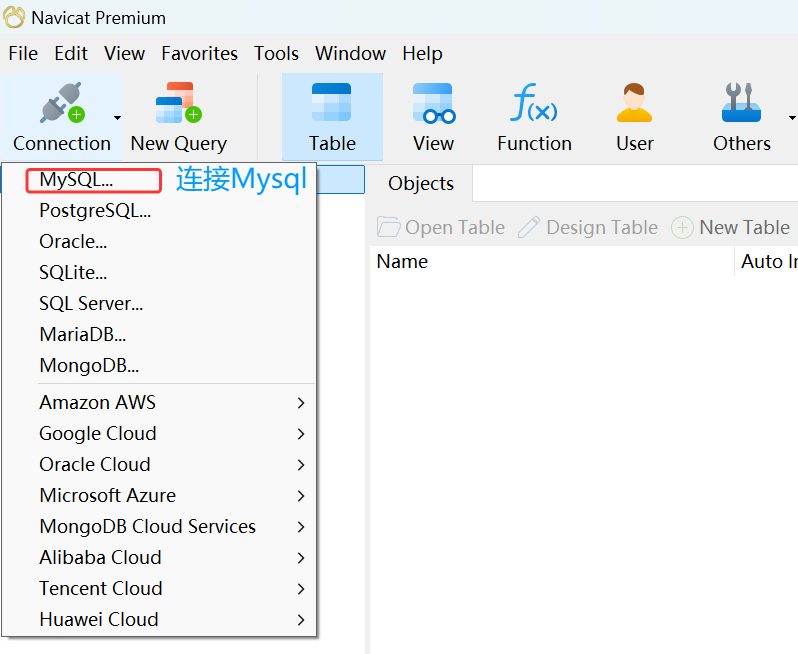Choose SQL Server... connection type
Viewport: 798px width, 654px height.
(159, 304)
